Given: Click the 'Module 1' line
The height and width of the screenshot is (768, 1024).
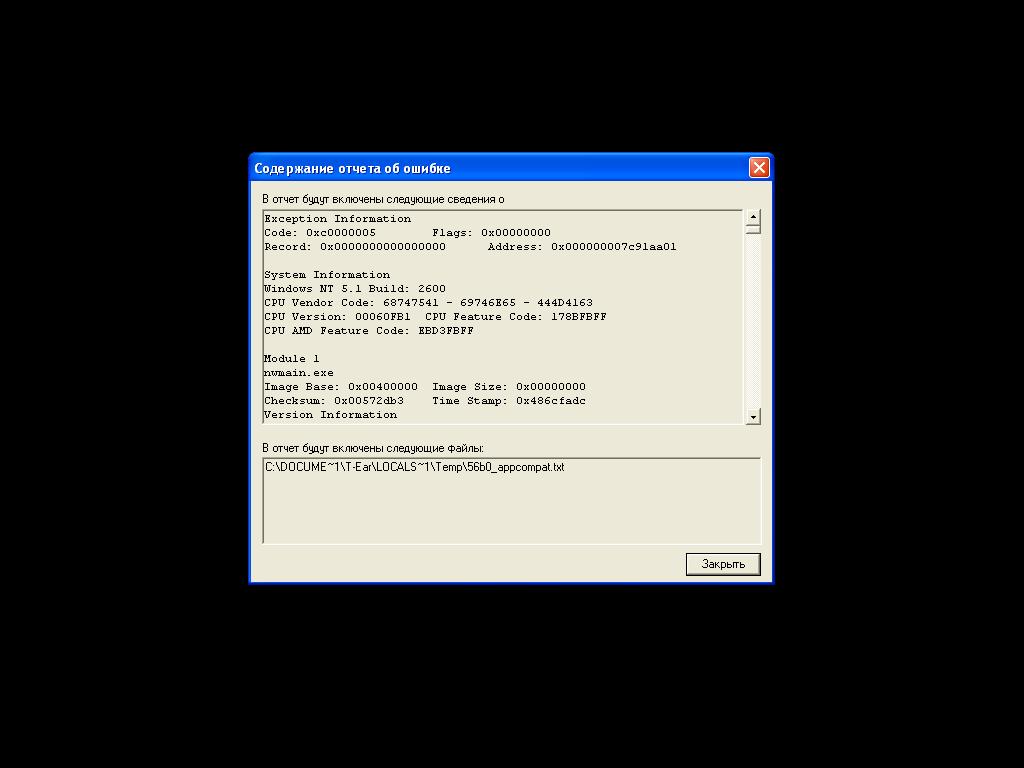Looking at the screenshot, I should (x=292, y=359).
